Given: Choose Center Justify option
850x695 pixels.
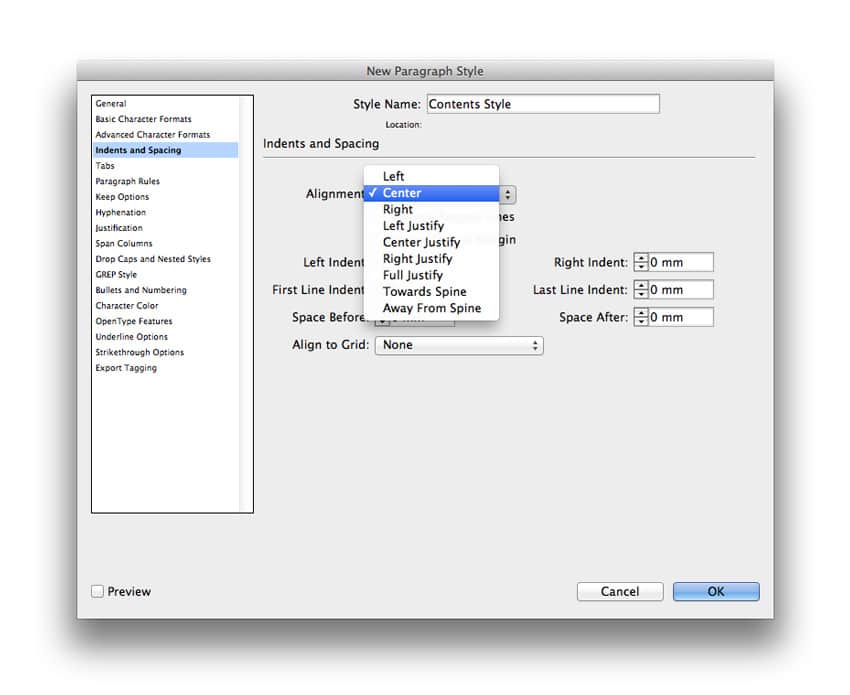Looking at the screenshot, I should pos(431,242).
